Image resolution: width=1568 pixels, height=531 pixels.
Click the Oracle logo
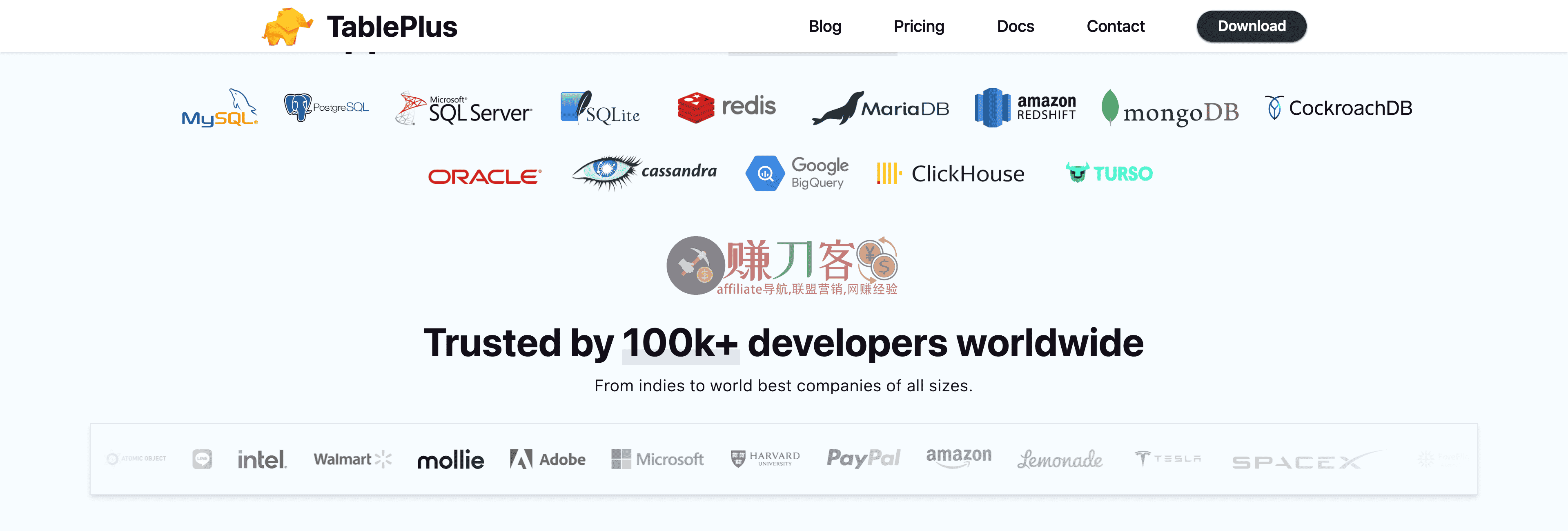click(x=483, y=175)
